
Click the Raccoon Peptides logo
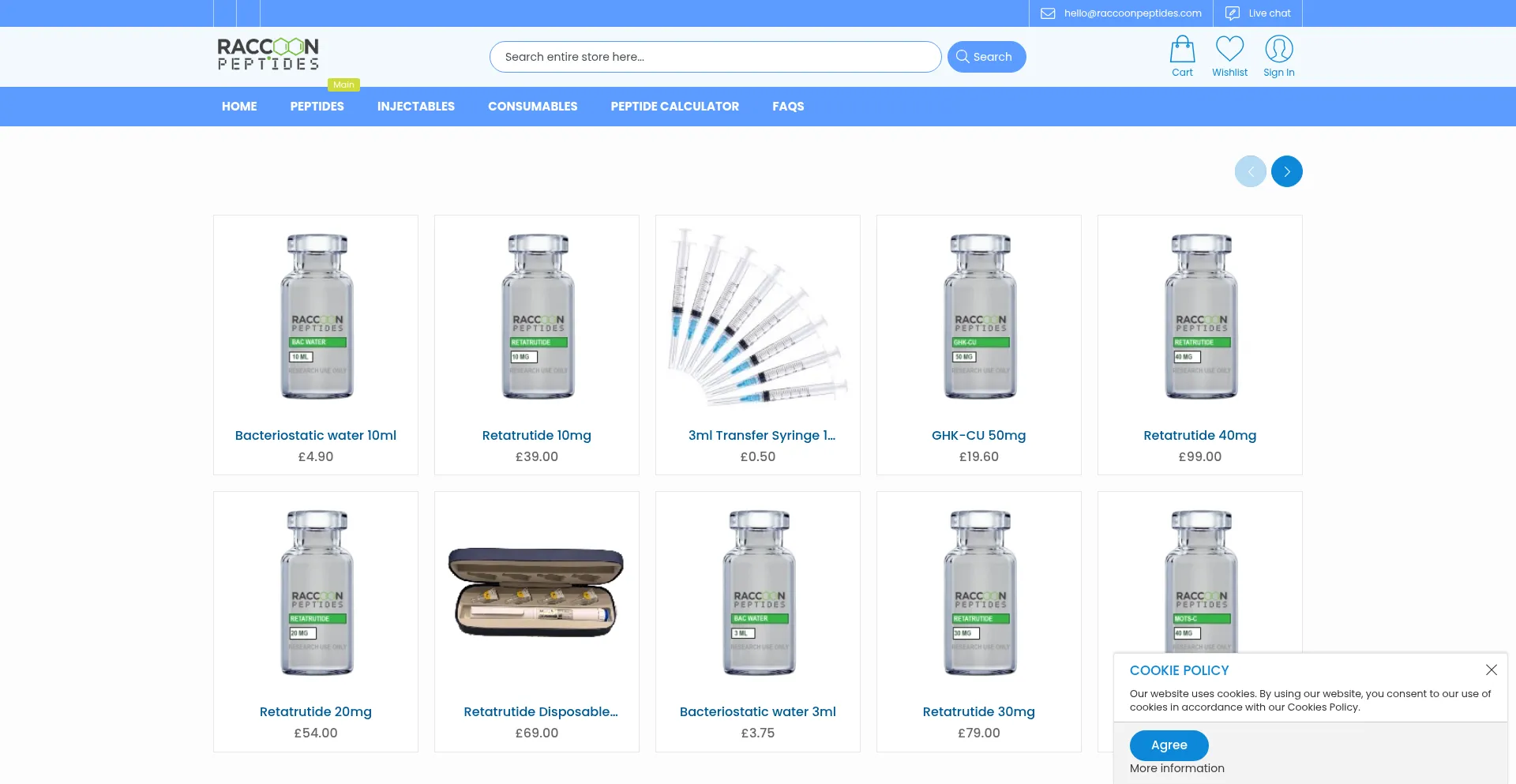268,54
